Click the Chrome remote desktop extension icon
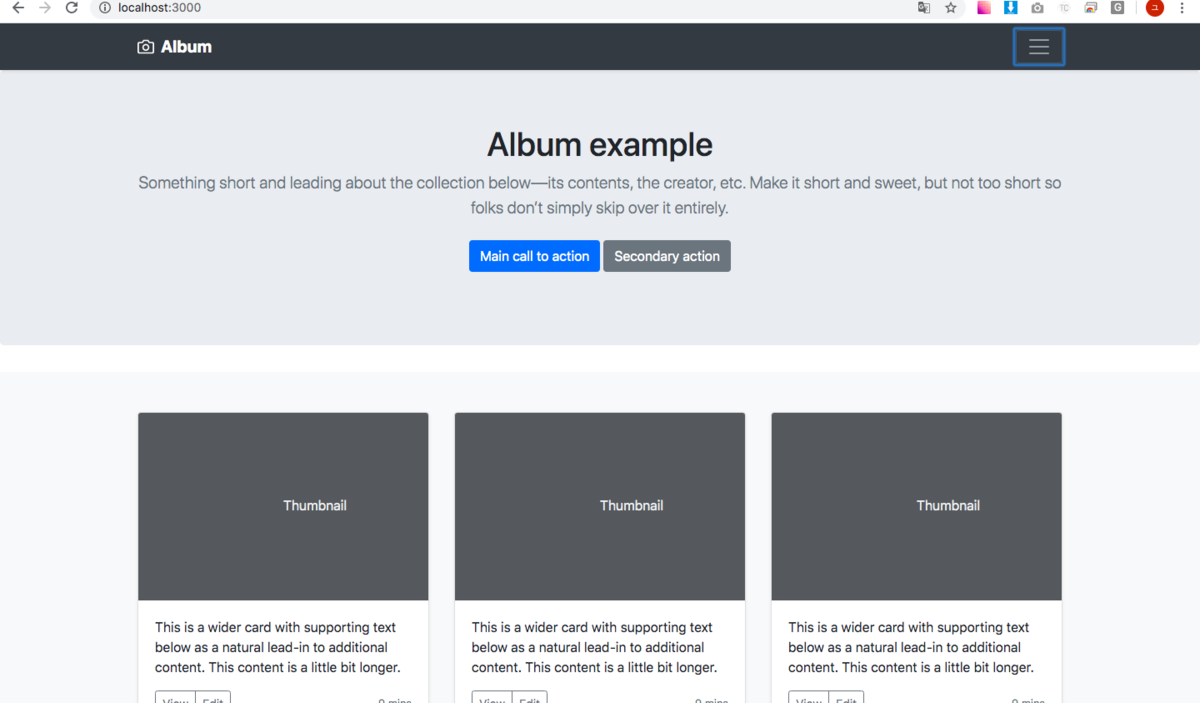Image resolution: width=1200 pixels, height=703 pixels. point(1091,8)
